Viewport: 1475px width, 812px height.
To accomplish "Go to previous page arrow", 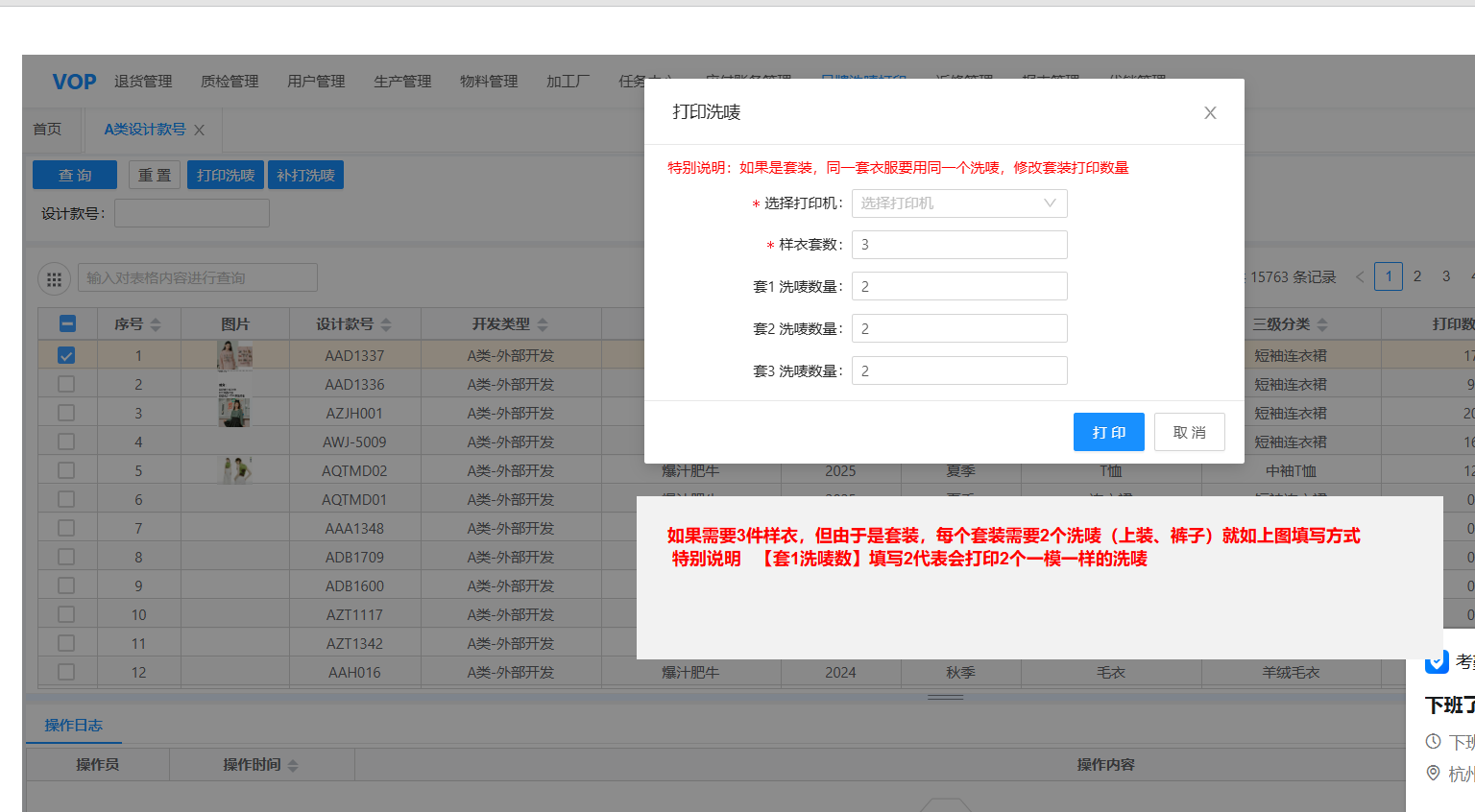I will click(1360, 277).
